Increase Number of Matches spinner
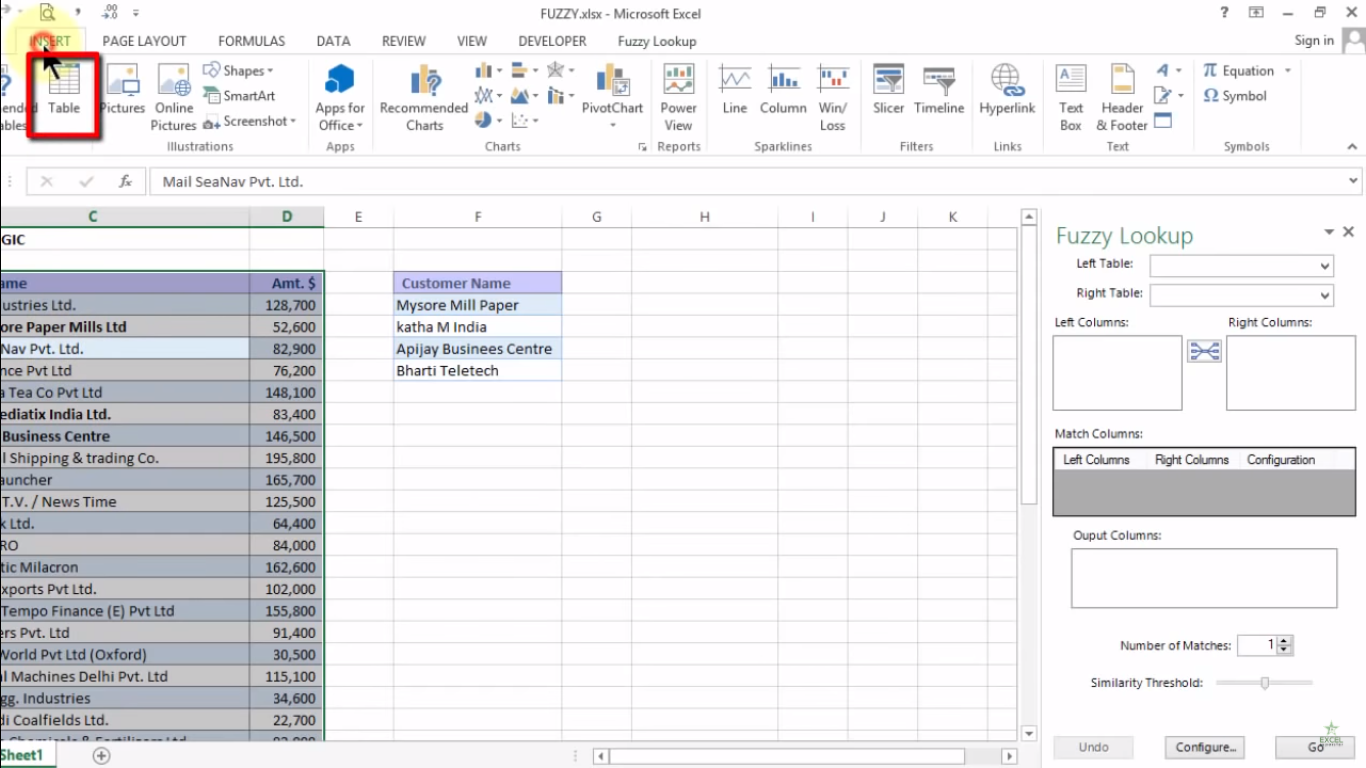Image resolution: width=1366 pixels, height=768 pixels. 1285,641
